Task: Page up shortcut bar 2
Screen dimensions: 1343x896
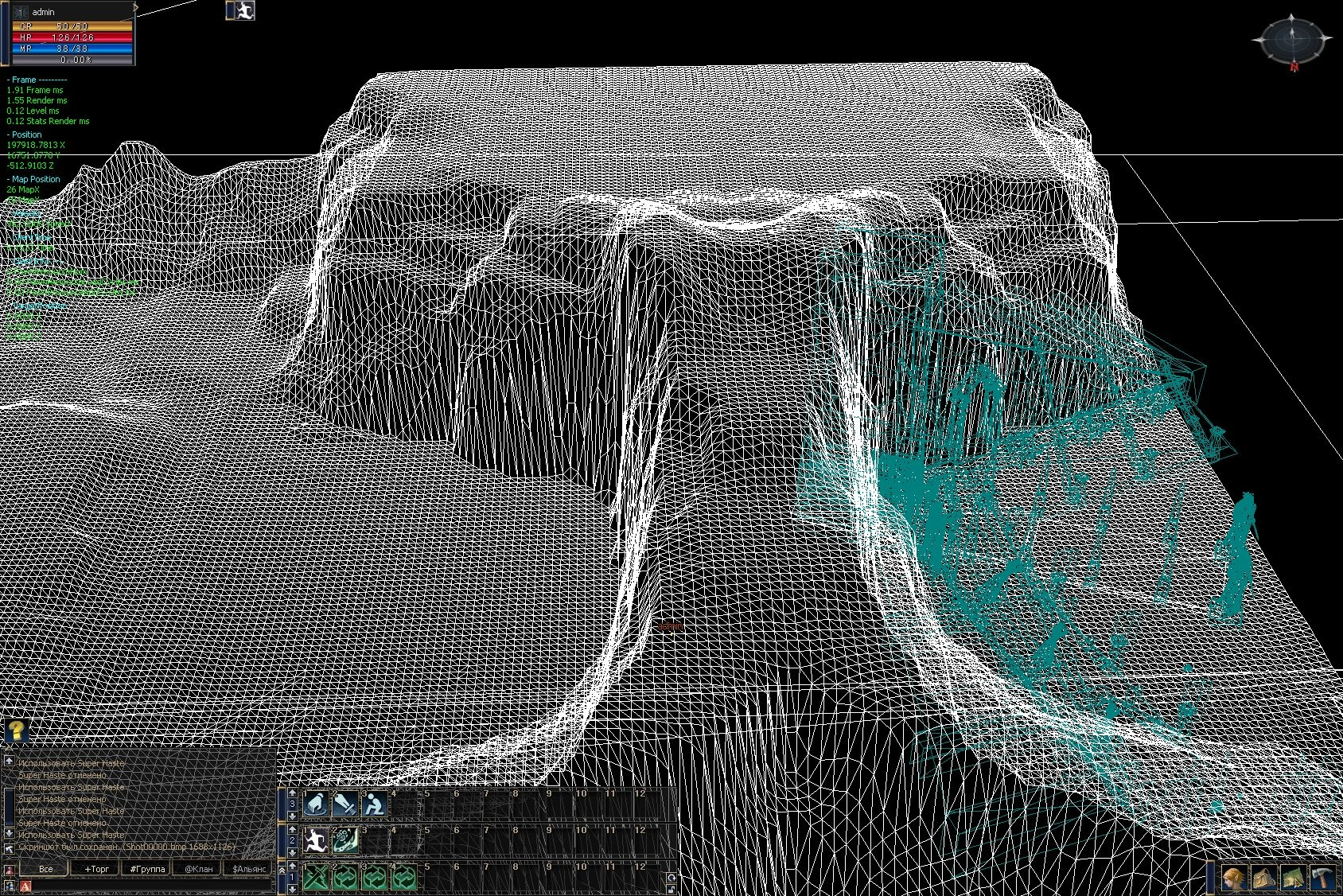Action: (293, 829)
